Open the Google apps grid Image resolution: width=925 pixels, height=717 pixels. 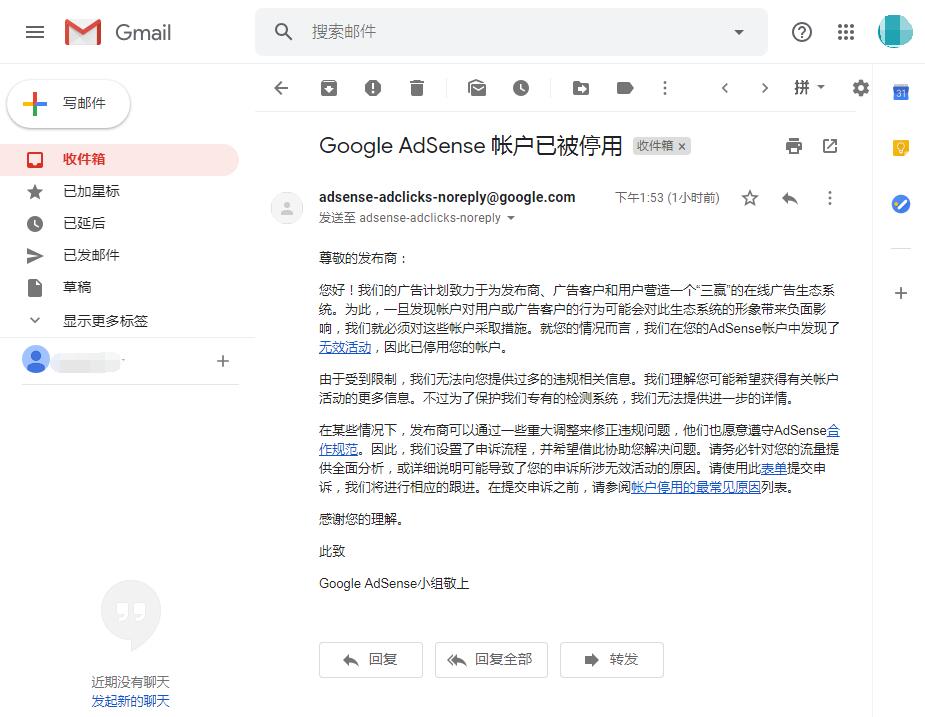click(x=846, y=32)
